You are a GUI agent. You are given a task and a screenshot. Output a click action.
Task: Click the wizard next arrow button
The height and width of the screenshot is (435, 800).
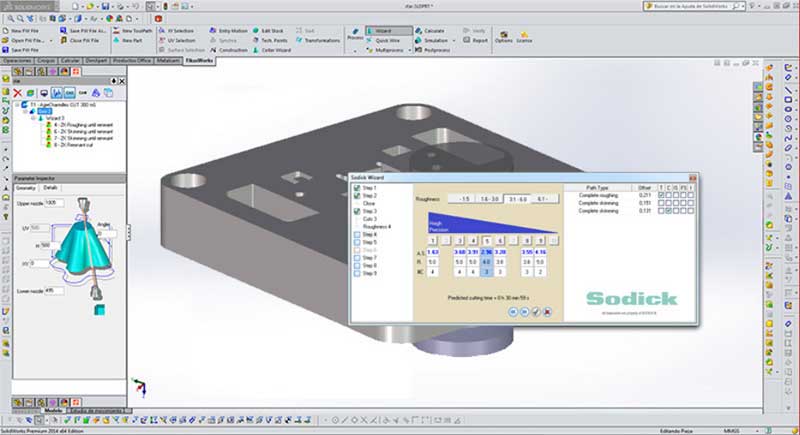click(x=524, y=312)
